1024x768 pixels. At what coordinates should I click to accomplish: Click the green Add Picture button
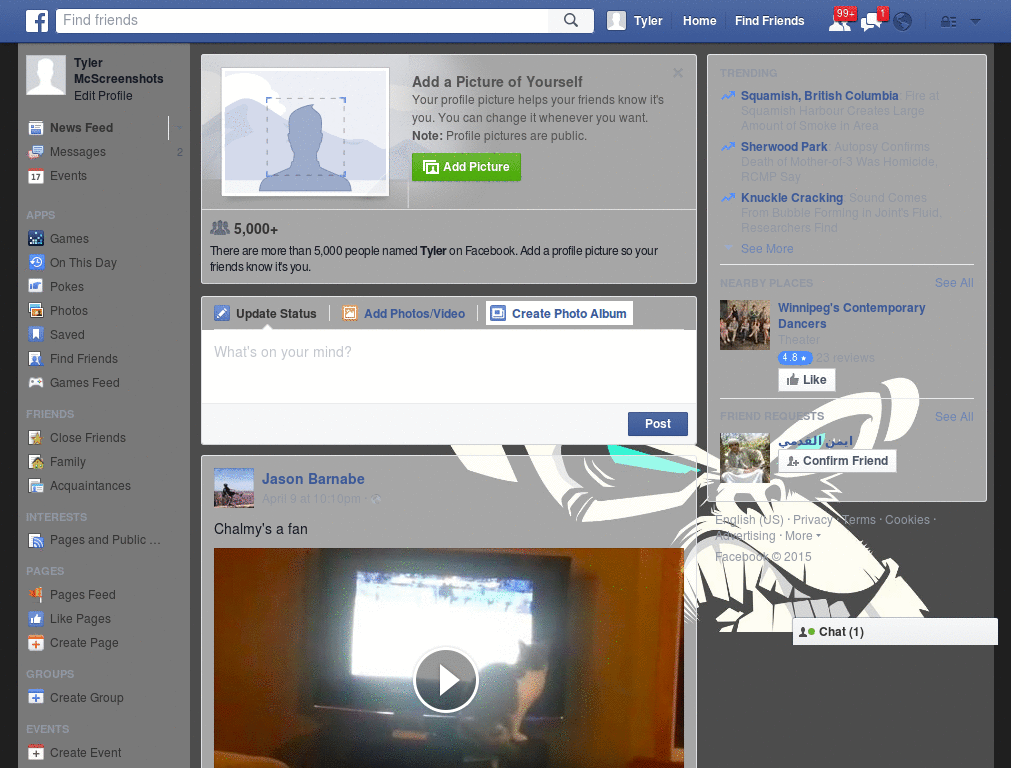(466, 167)
